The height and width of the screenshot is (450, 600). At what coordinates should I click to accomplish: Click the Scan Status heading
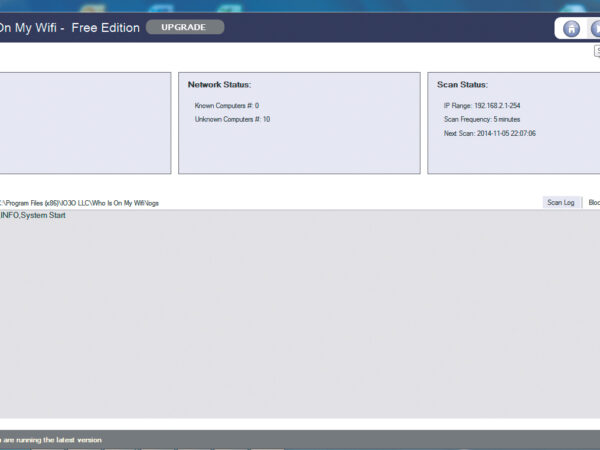461,85
